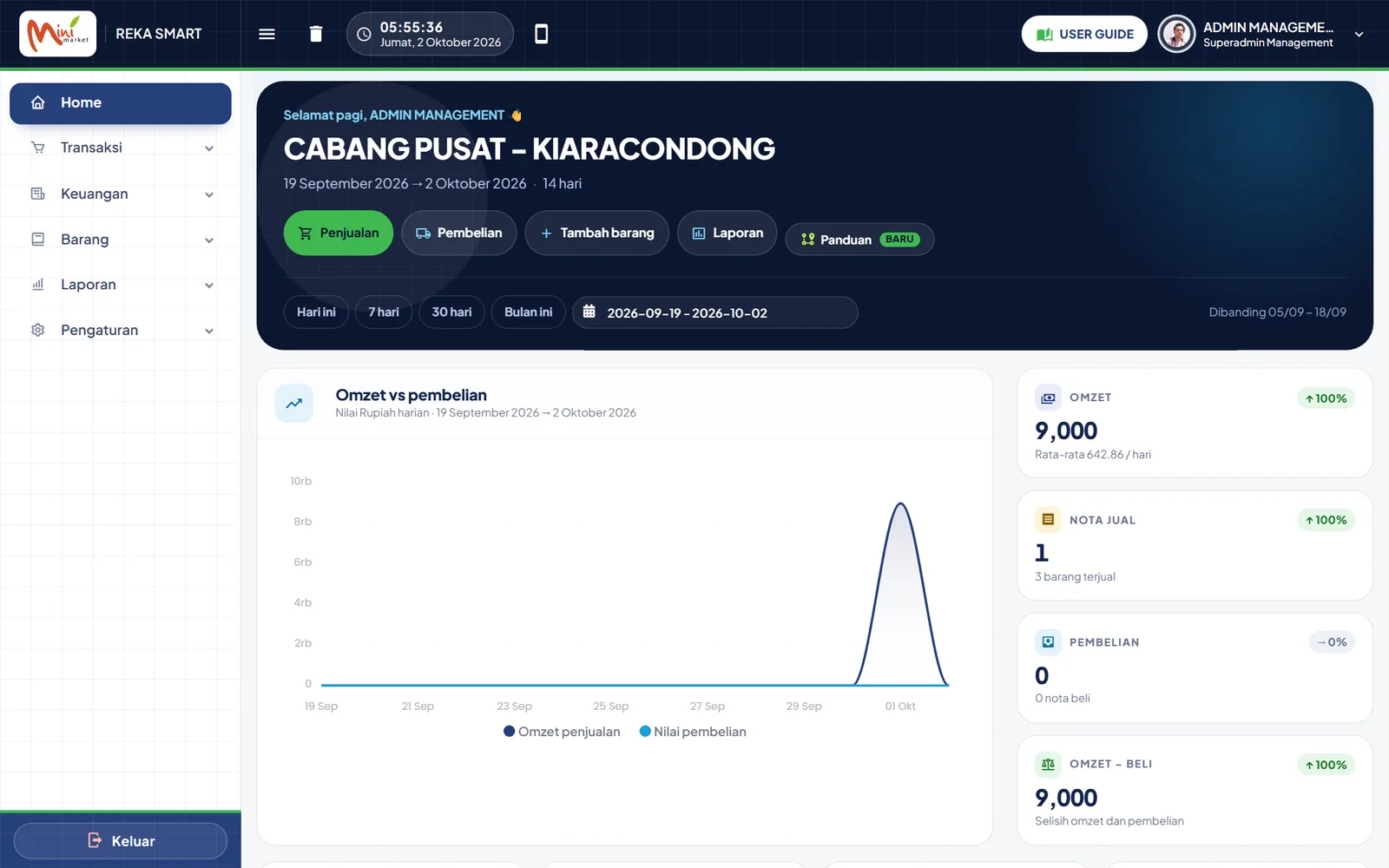Screen dimensions: 1389x868
Task: Select the Bulan ini filter
Action: click(528, 312)
